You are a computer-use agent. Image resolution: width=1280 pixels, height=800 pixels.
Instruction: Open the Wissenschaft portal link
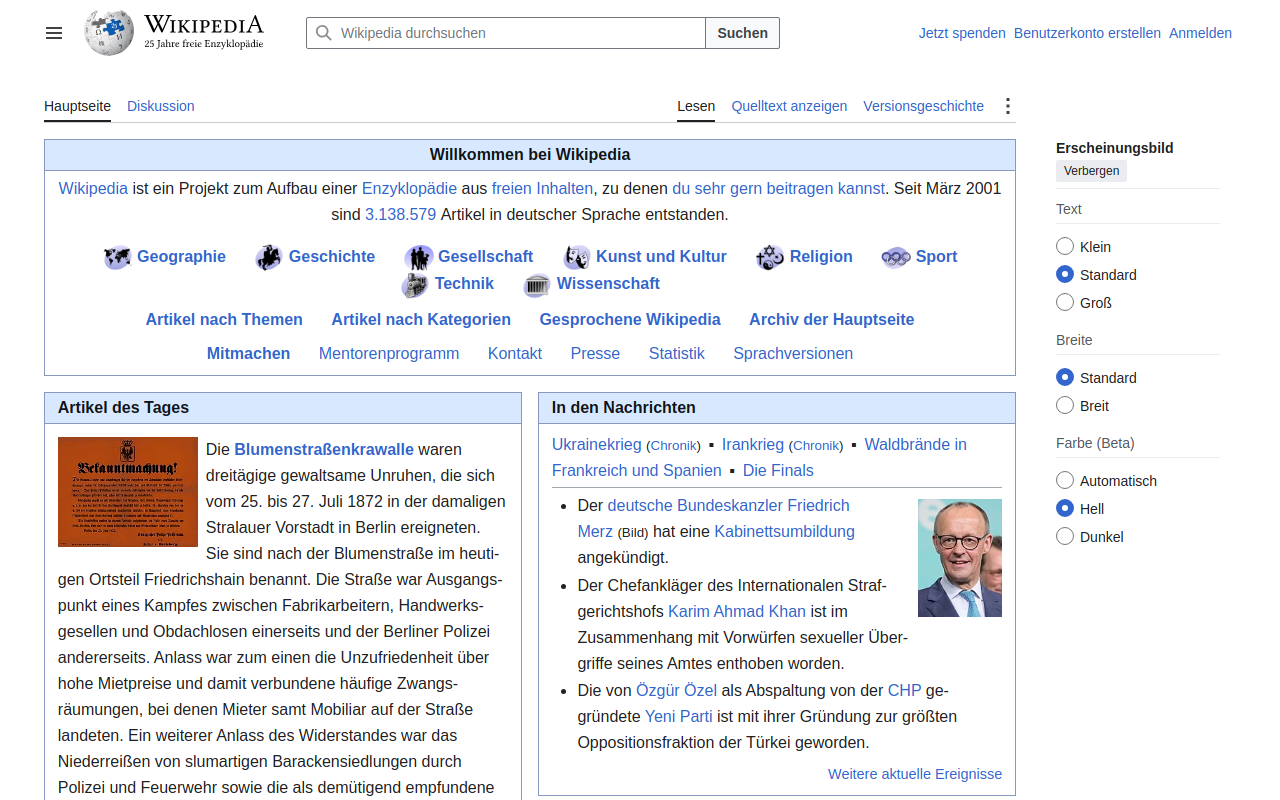tap(608, 284)
